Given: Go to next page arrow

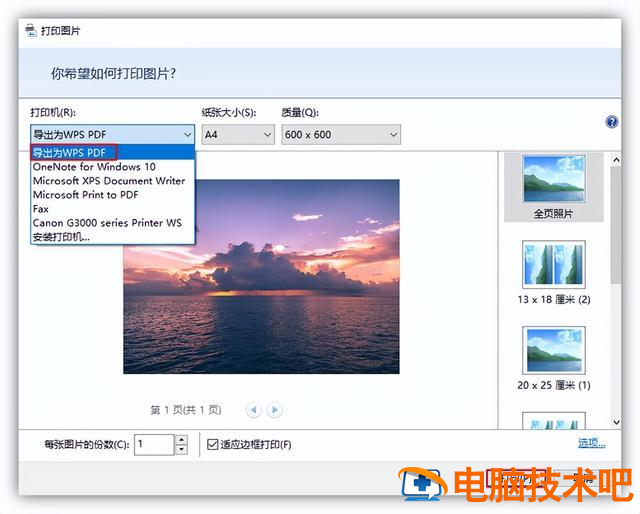Looking at the screenshot, I should pos(275,409).
